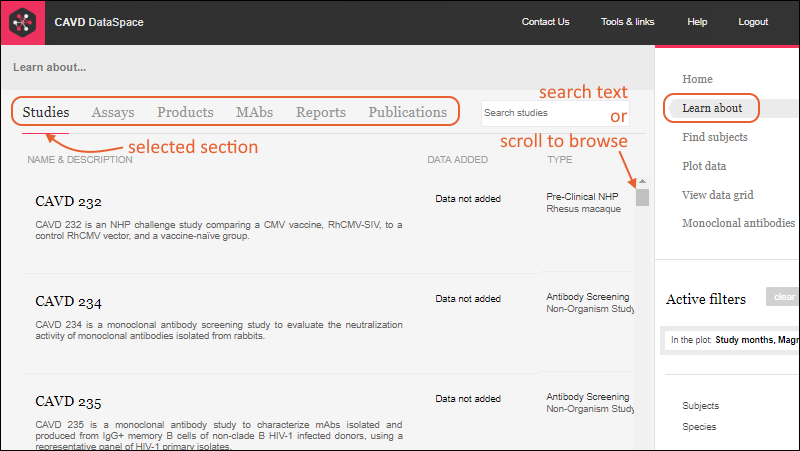Focus the Search studies input field
Screen dimensions: 800x451
point(555,113)
